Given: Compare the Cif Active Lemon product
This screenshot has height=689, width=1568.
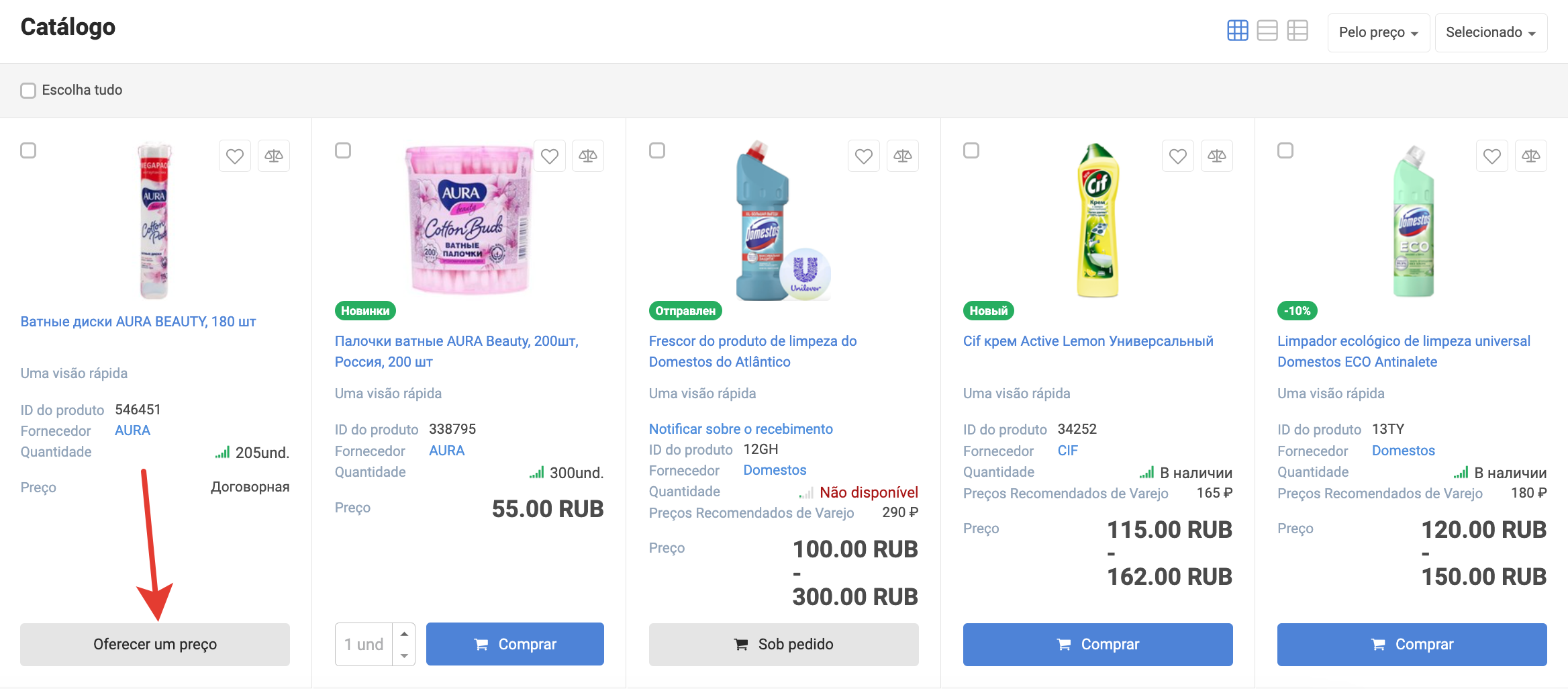Looking at the screenshot, I should [1216, 156].
